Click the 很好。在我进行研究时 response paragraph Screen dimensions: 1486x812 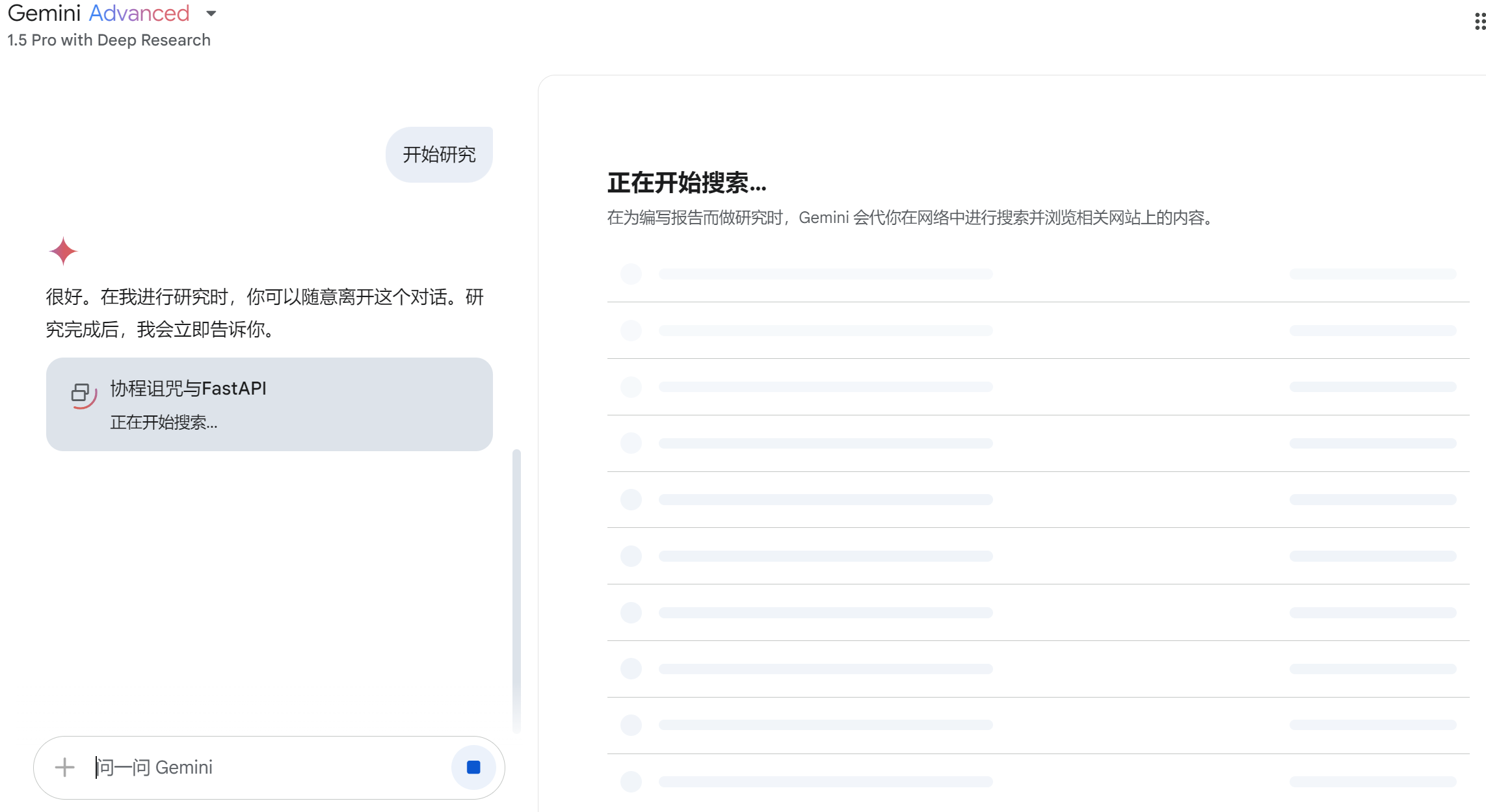[265, 313]
